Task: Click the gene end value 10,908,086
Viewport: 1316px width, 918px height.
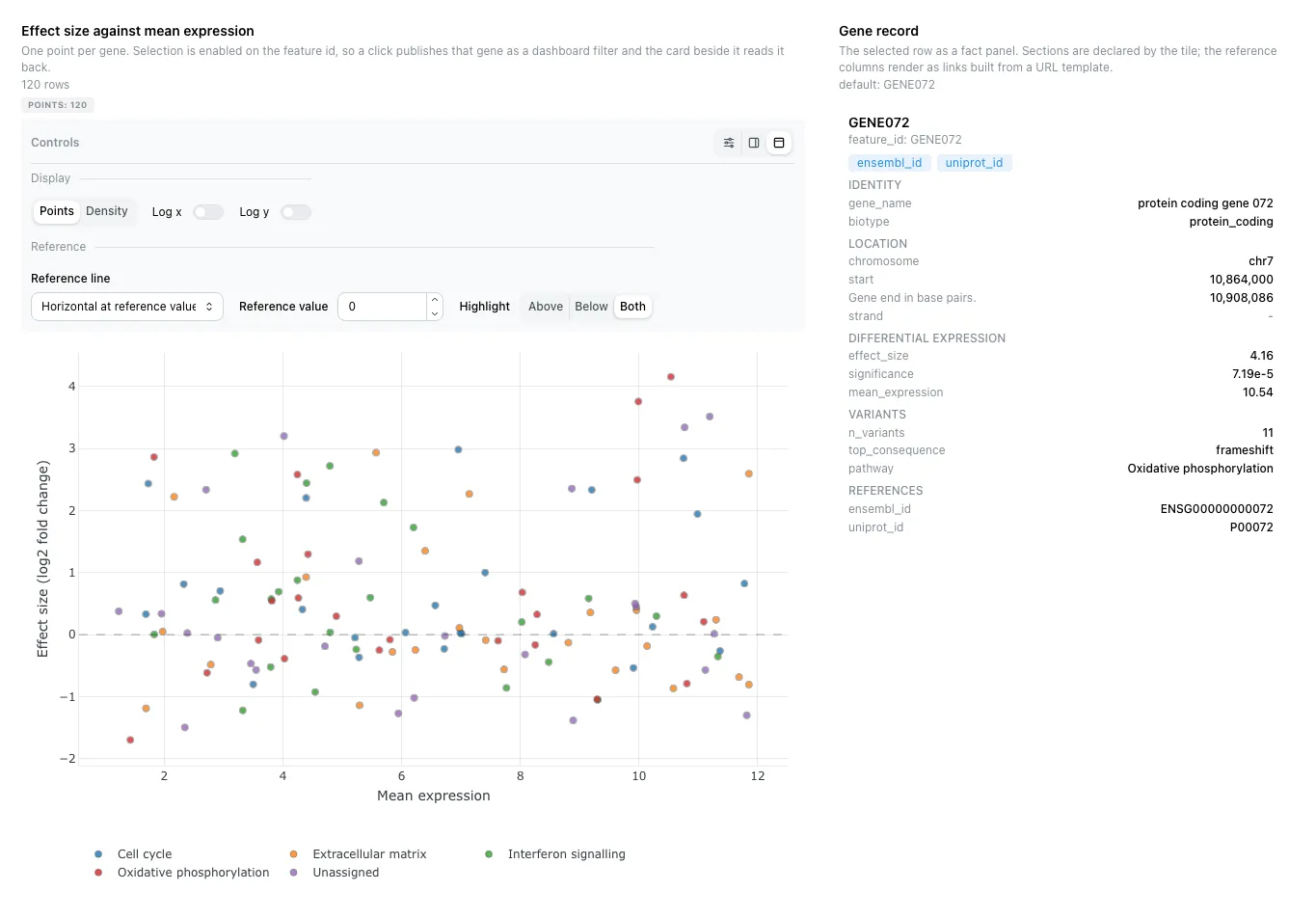Action: click(1242, 298)
